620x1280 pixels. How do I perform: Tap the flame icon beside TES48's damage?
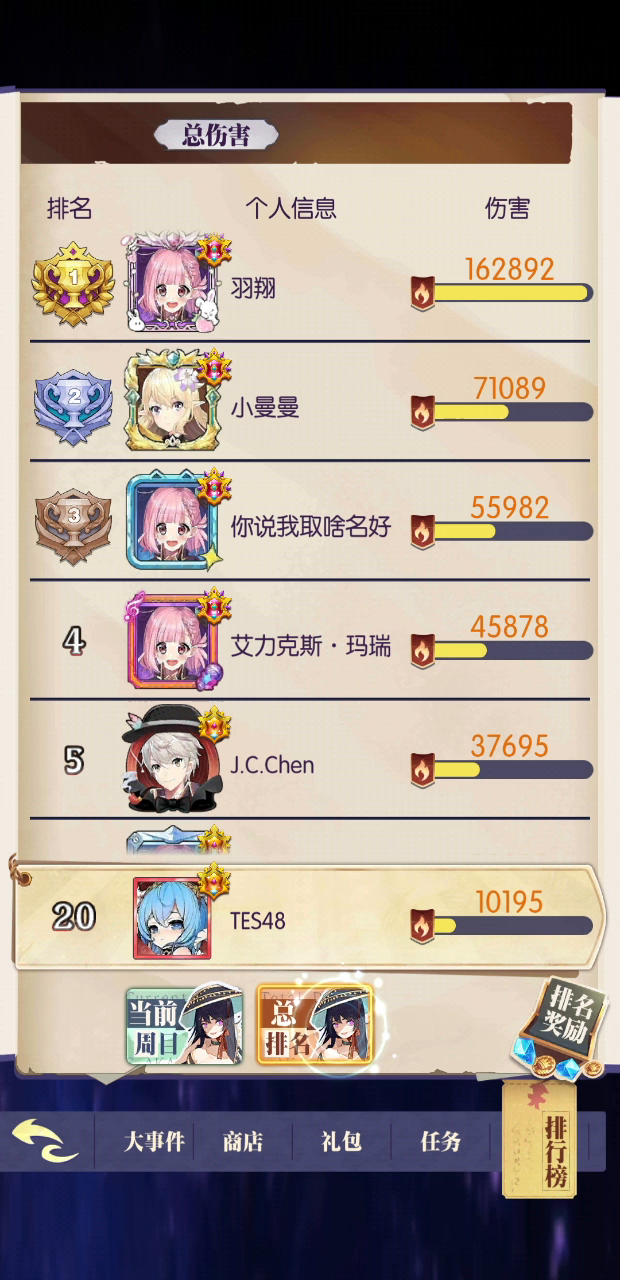(423, 925)
